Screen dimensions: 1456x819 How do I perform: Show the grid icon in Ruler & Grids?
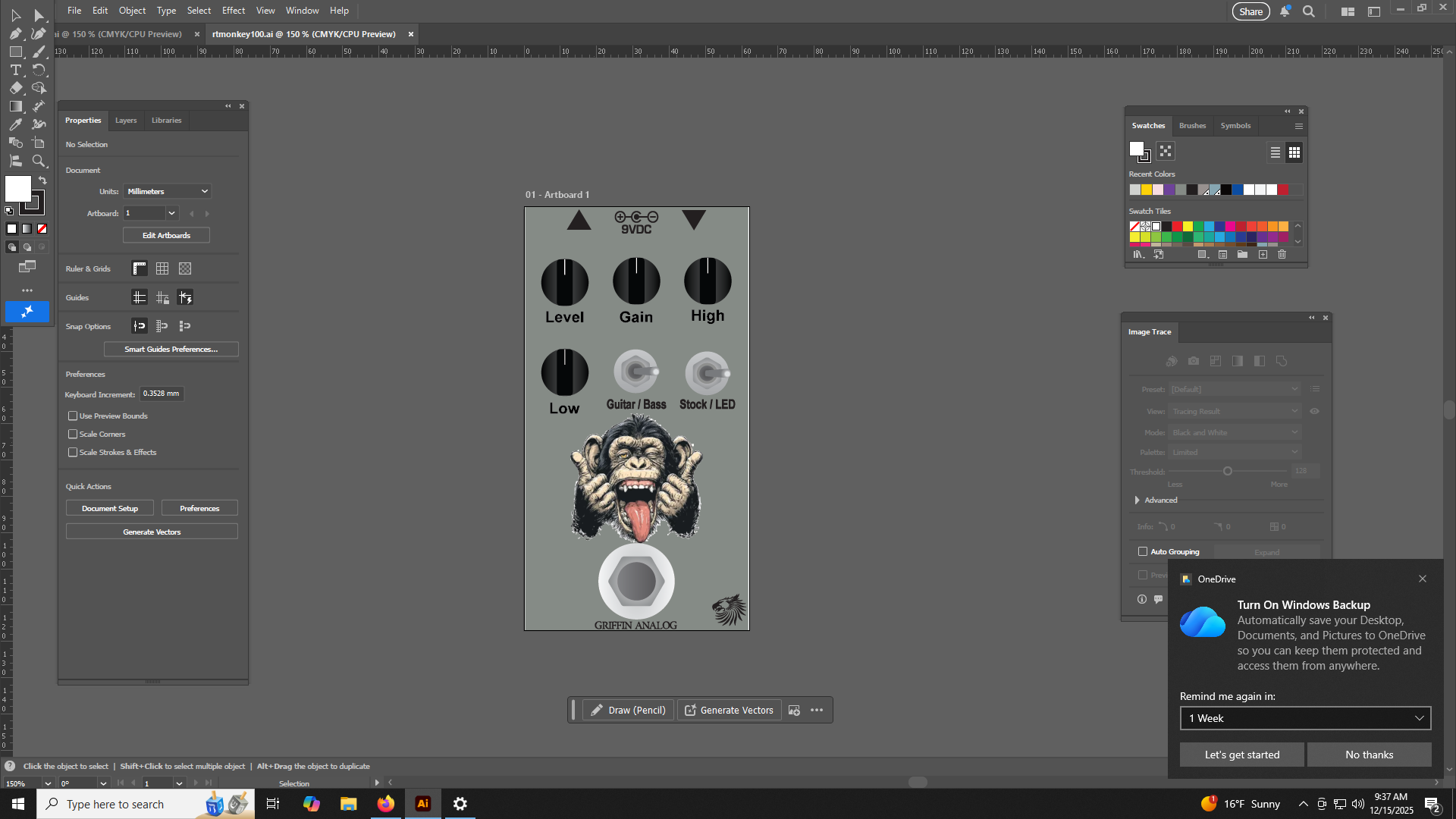[x=162, y=268]
